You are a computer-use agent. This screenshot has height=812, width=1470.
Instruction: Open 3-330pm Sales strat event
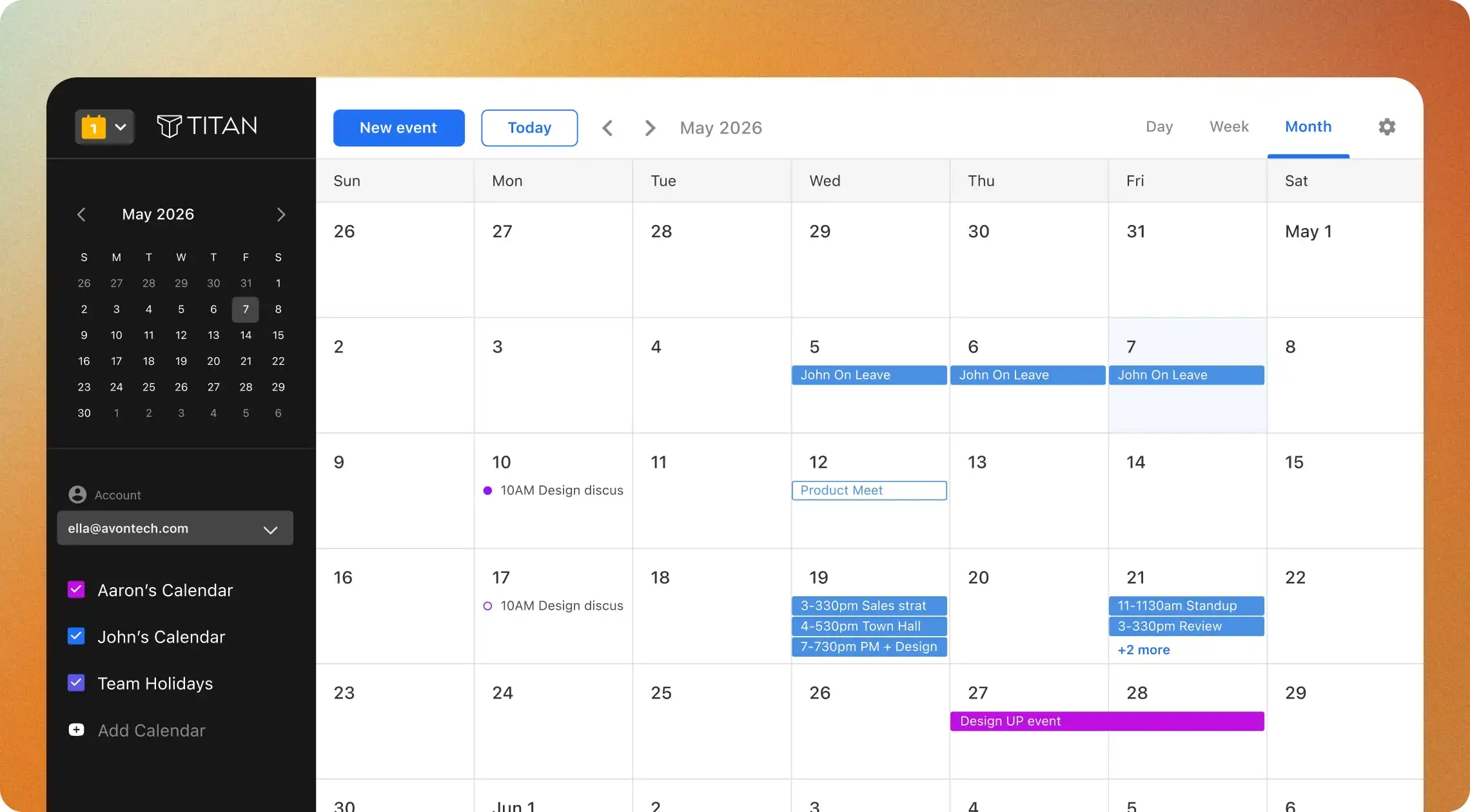(869, 606)
